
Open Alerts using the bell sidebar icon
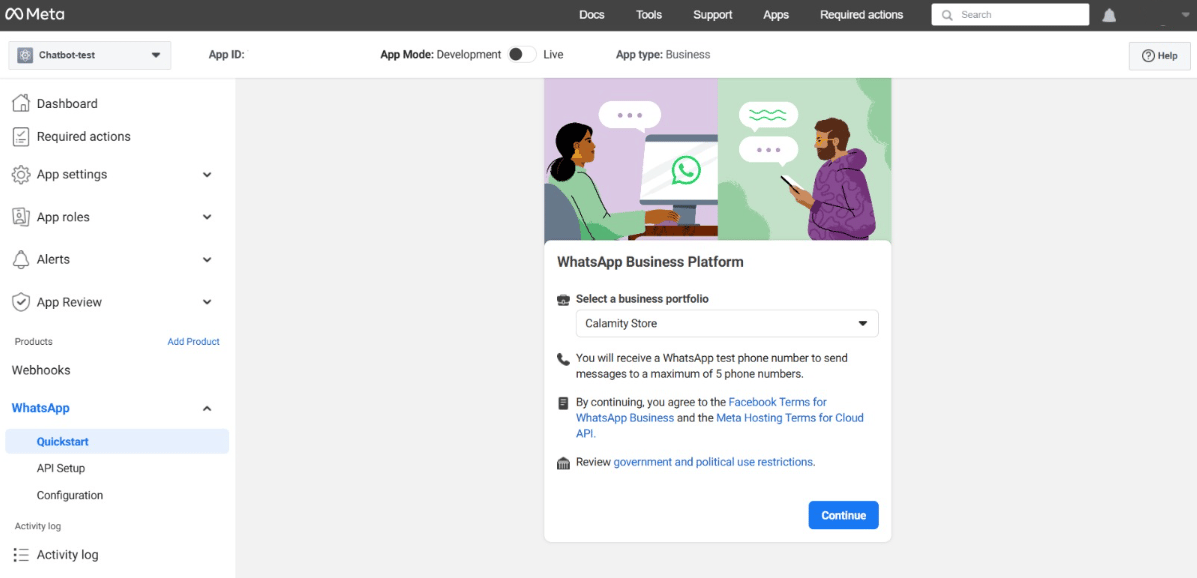pos(20,259)
